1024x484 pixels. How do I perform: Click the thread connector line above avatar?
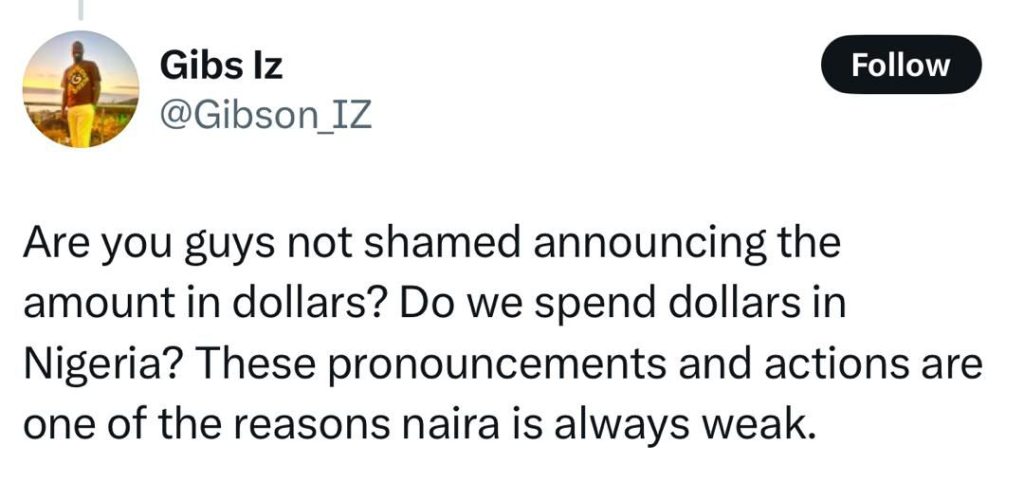pyautogui.click(x=80, y=10)
